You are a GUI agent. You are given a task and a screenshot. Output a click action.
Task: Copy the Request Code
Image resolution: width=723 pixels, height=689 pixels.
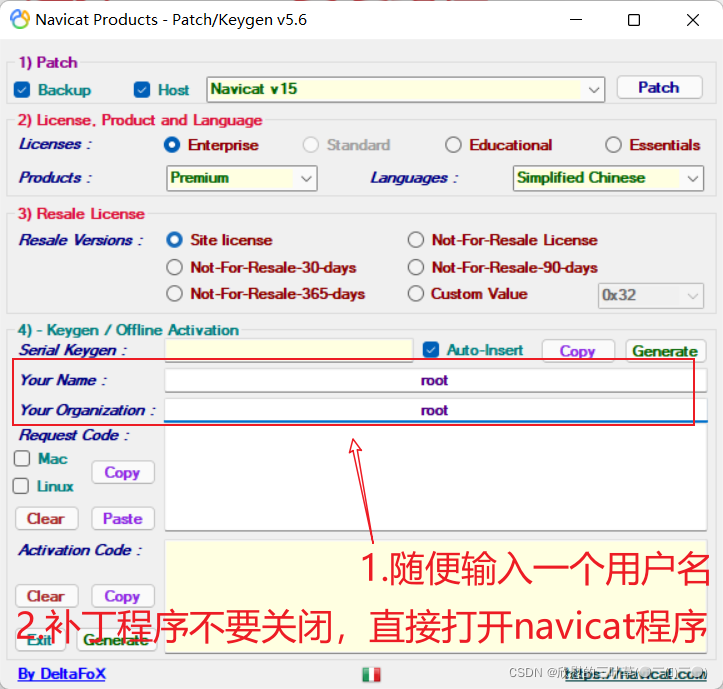coord(123,472)
